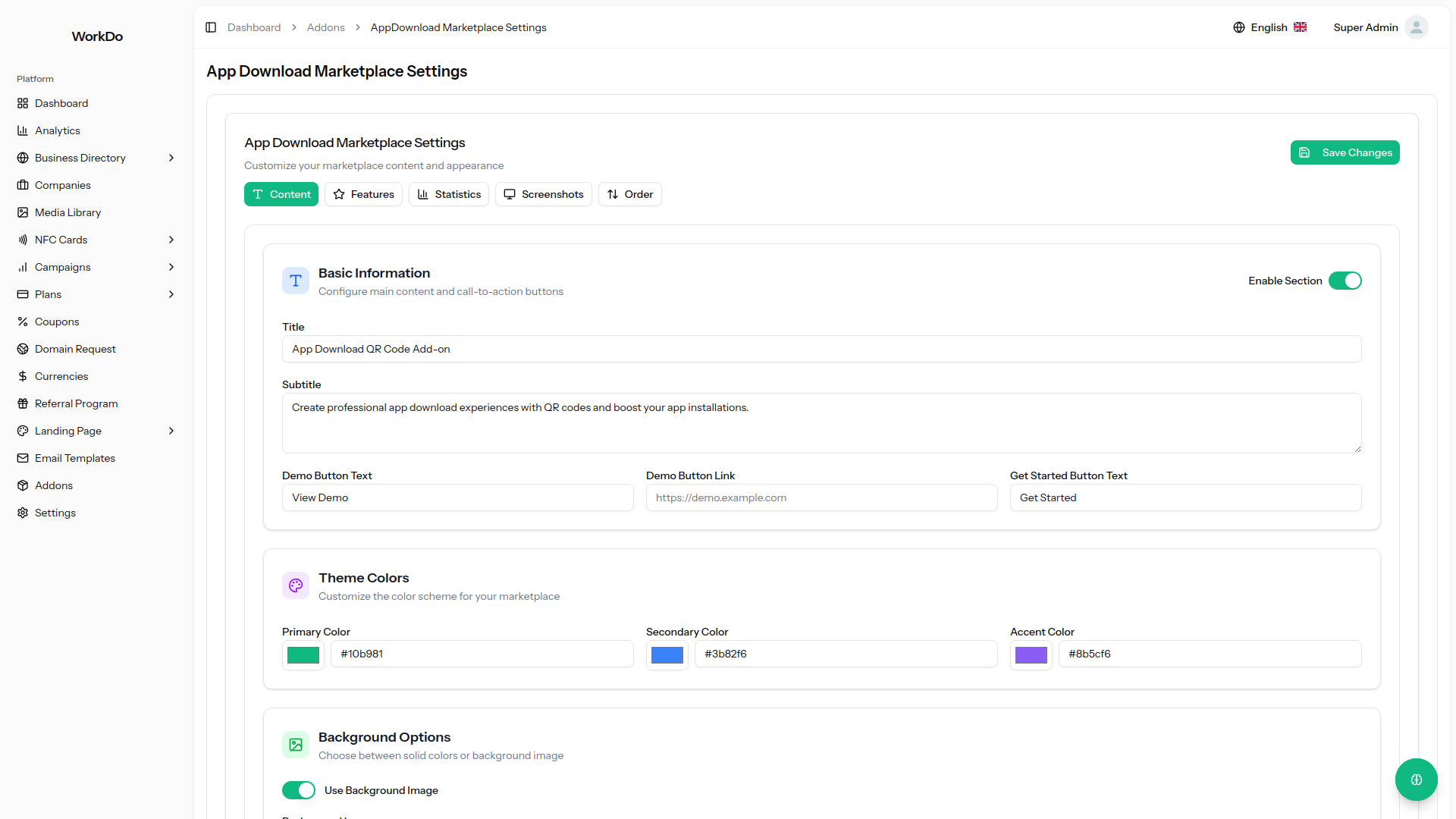
Task: Open the Screenshots tab
Action: [x=543, y=194]
